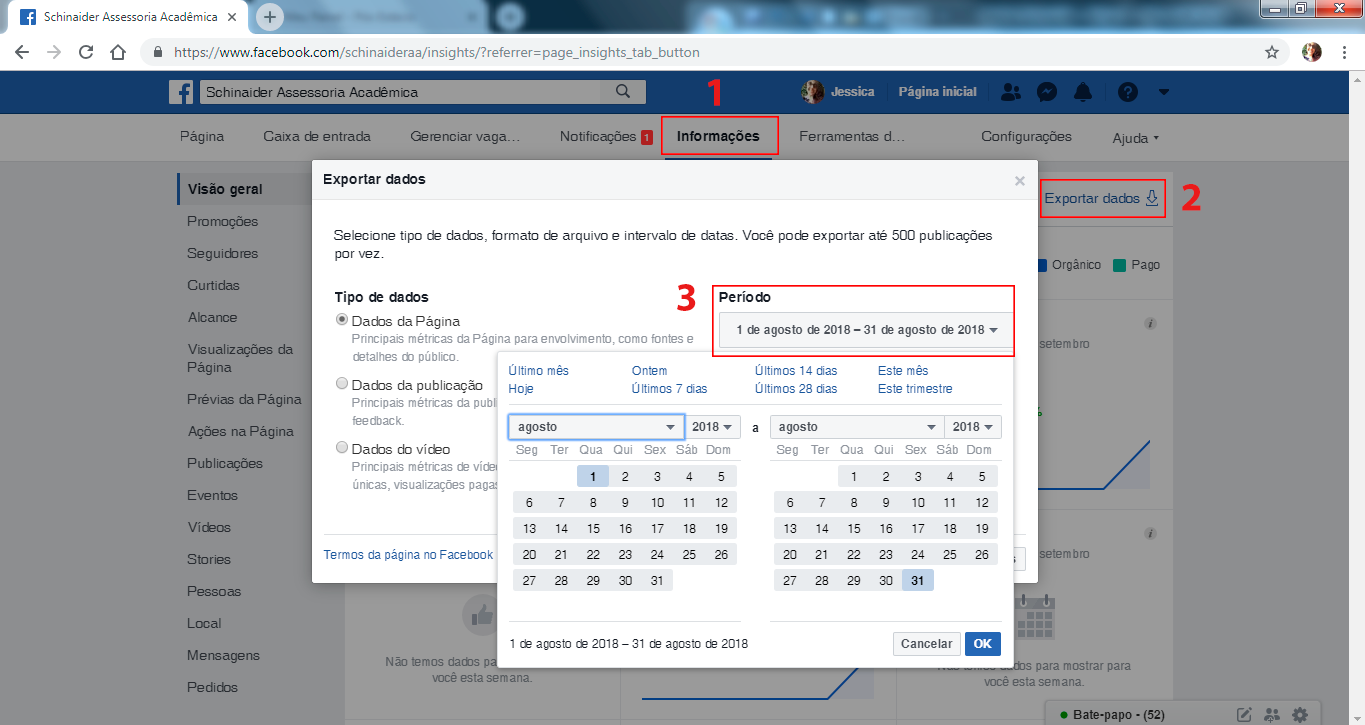Open start month agosto dropdown
The width and height of the screenshot is (1365, 725).
tap(596, 427)
